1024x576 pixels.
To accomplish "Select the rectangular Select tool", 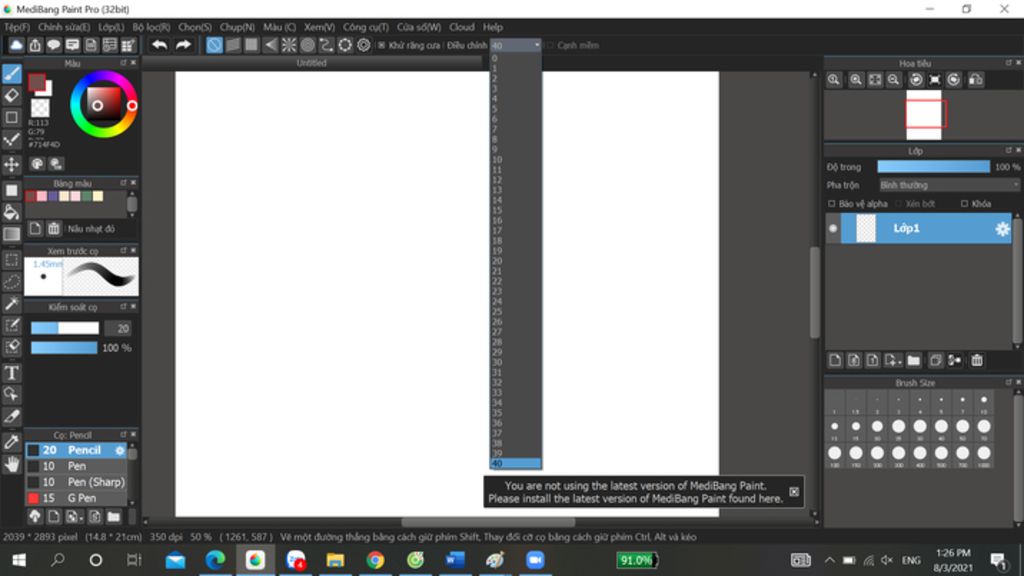I will [x=12, y=260].
